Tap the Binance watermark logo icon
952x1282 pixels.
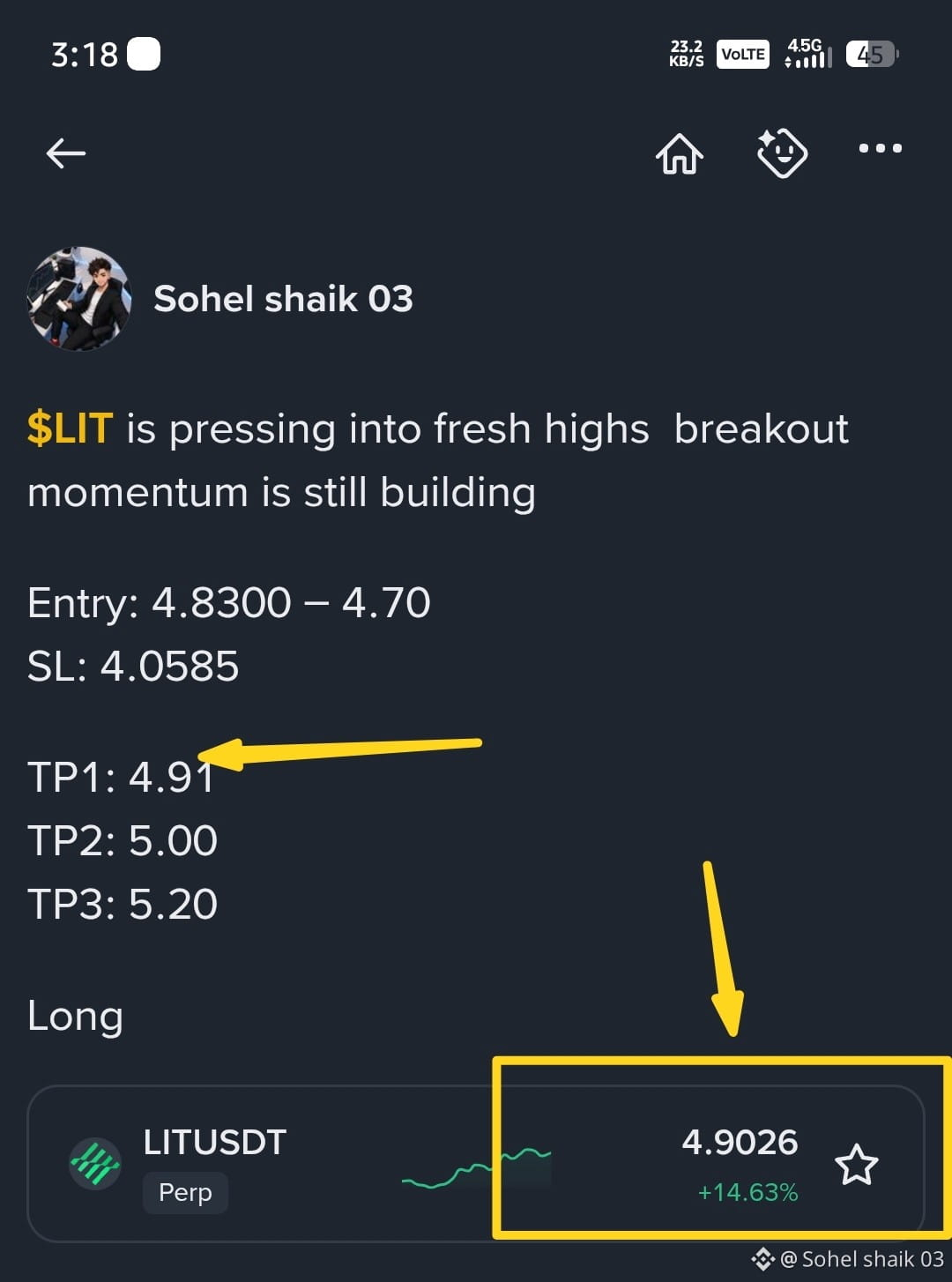click(763, 1259)
